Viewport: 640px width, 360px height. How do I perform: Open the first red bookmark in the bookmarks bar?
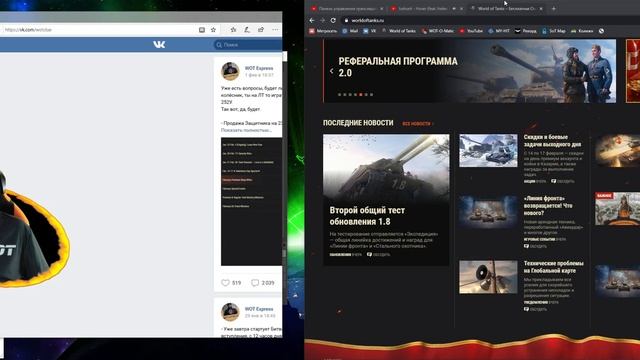tap(323, 31)
